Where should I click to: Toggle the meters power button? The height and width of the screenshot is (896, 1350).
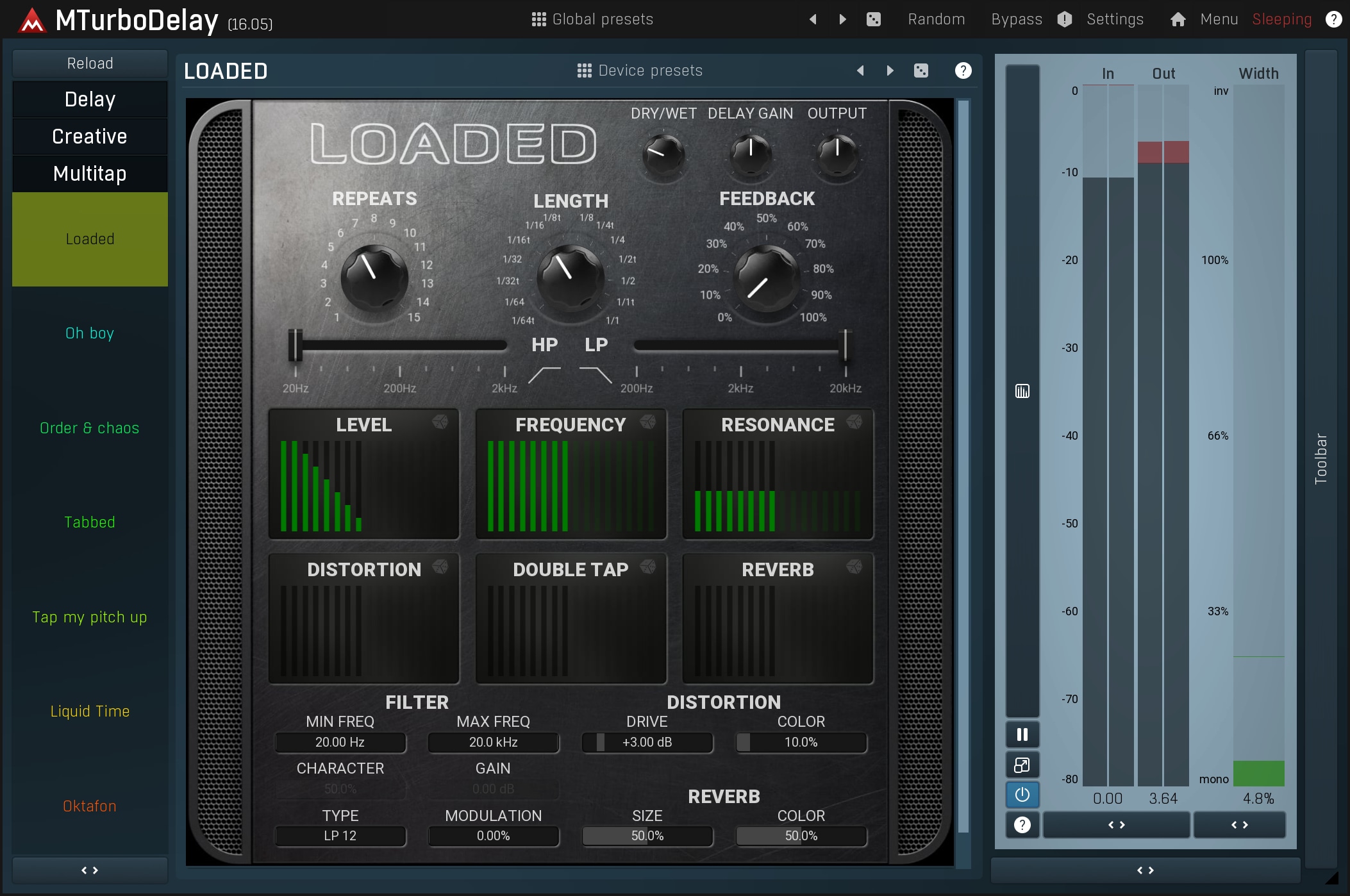pos(1022,795)
